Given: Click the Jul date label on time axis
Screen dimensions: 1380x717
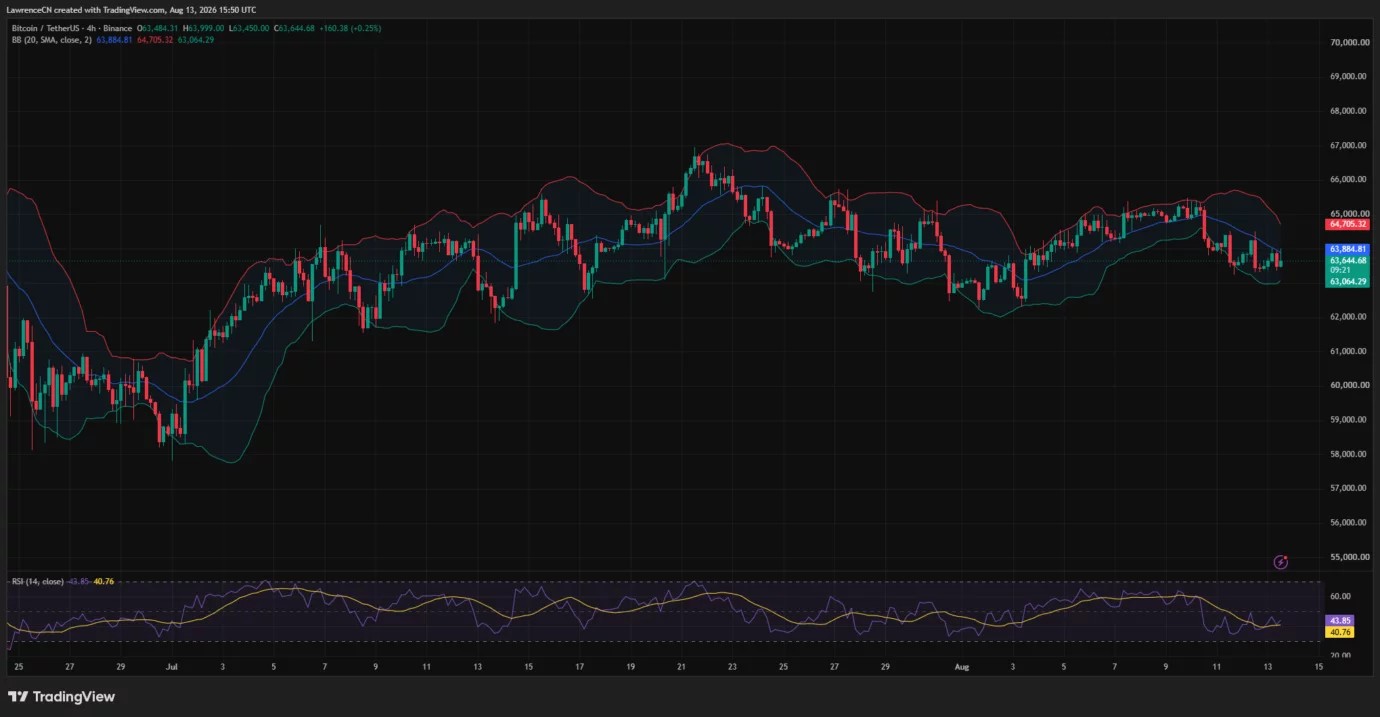Looking at the screenshot, I should (x=171, y=665).
